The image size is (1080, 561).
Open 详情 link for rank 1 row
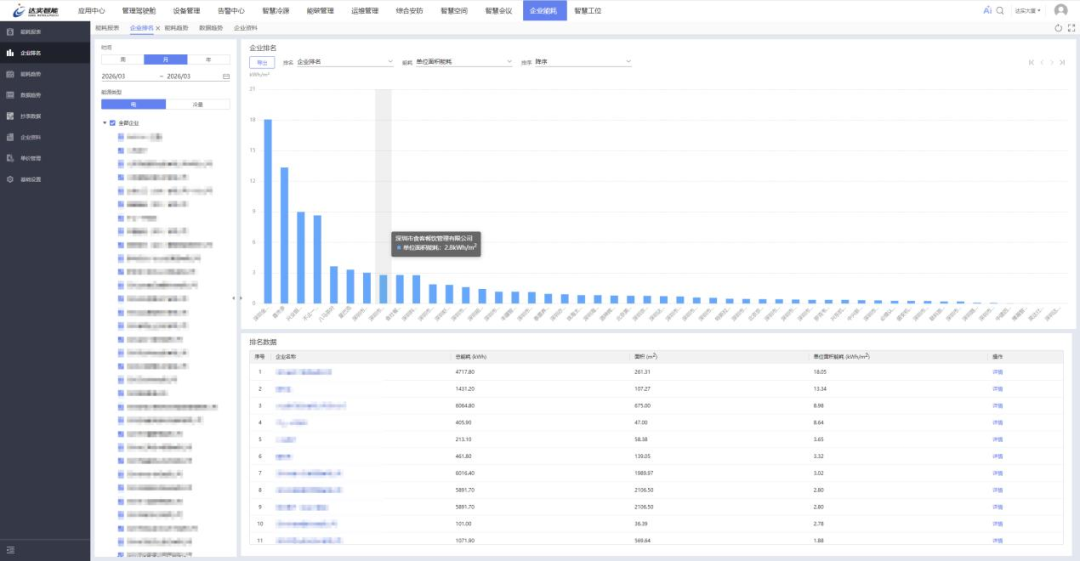(x=997, y=372)
